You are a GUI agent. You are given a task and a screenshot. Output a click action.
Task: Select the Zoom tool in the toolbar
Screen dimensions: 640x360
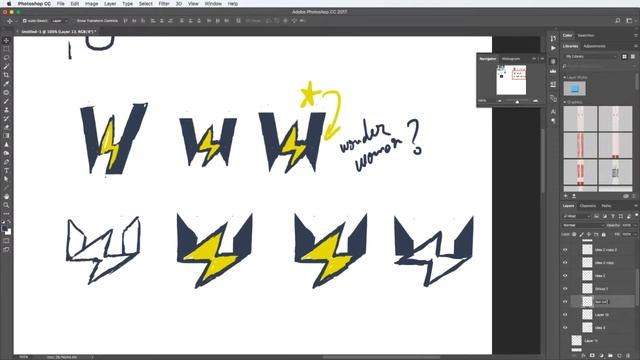click(x=6, y=205)
